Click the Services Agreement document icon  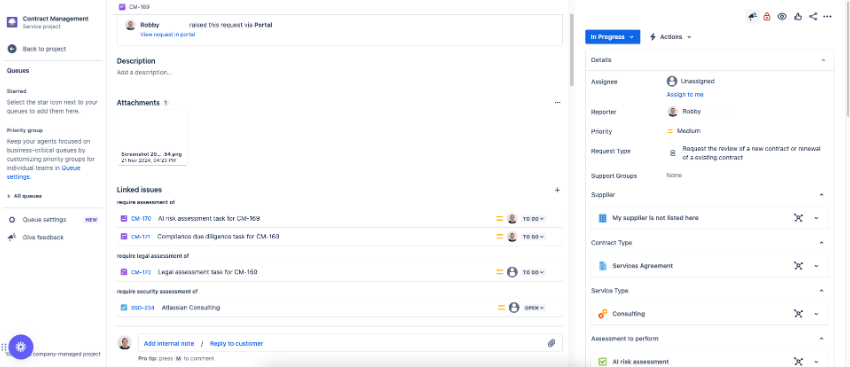602,266
